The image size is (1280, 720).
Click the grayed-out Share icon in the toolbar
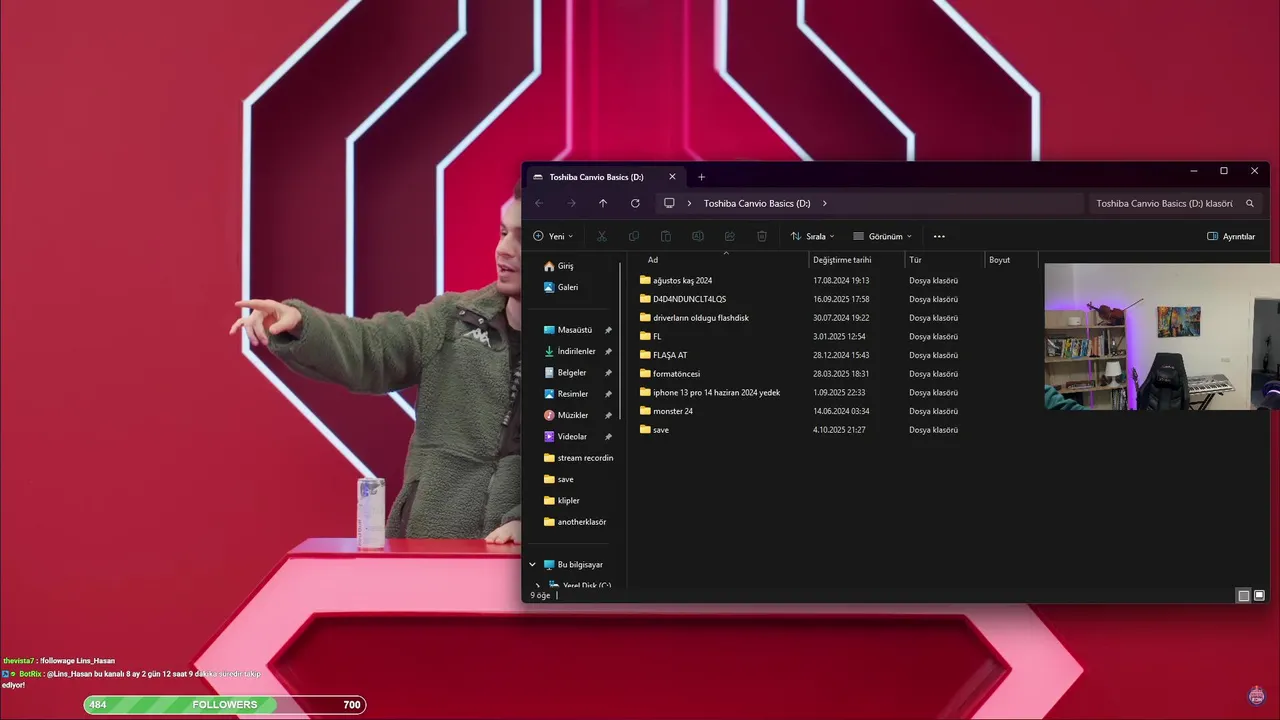(730, 236)
